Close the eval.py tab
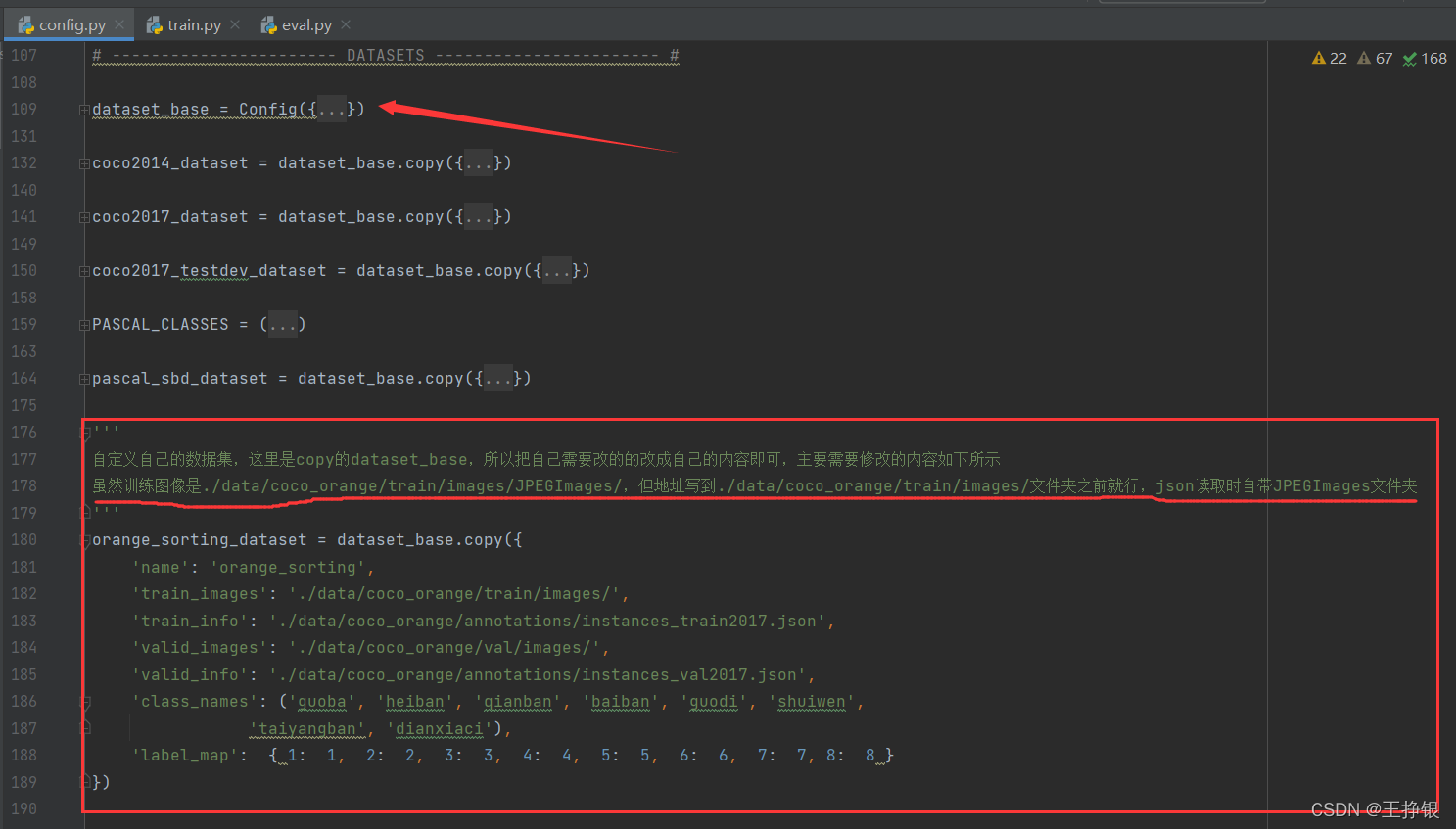Image resolution: width=1456 pixels, height=829 pixels. click(346, 24)
